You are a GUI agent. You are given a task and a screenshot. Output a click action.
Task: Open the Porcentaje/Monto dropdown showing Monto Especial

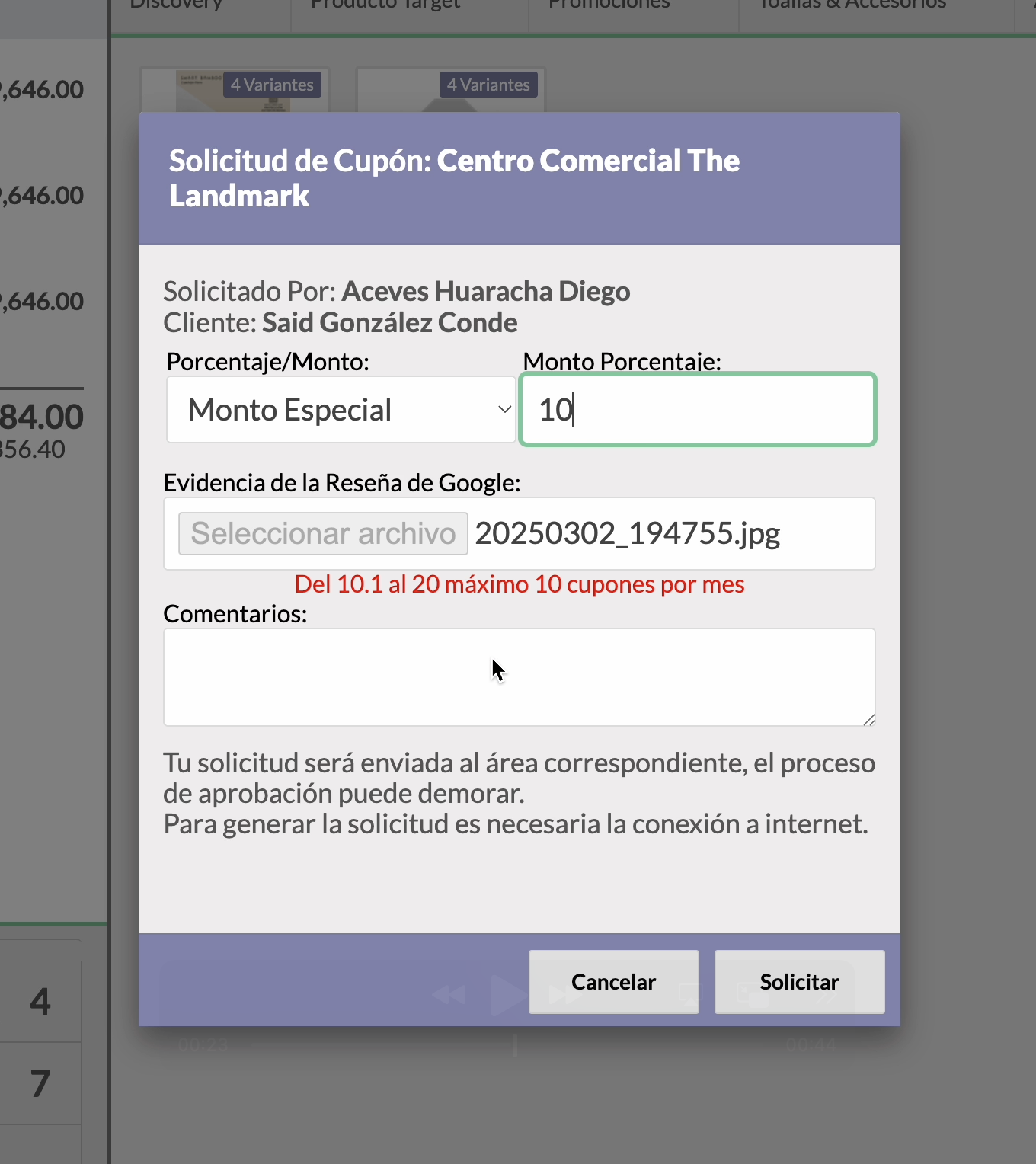pyautogui.click(x=341, y=410)
